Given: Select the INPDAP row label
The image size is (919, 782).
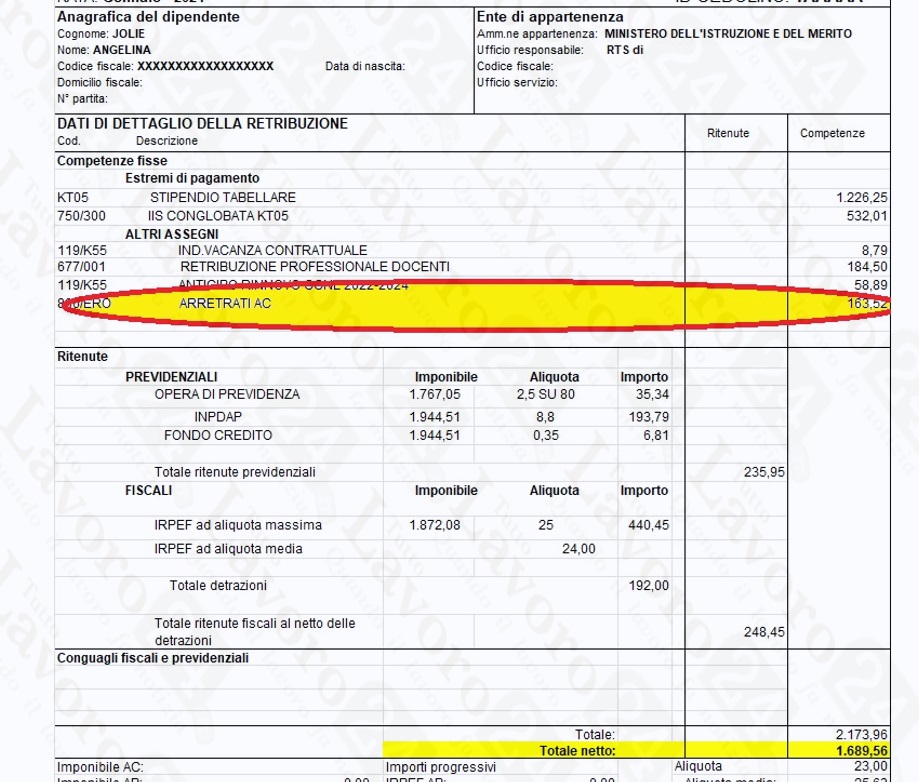Looking at the screenshot, I should [x=218, y=417].
